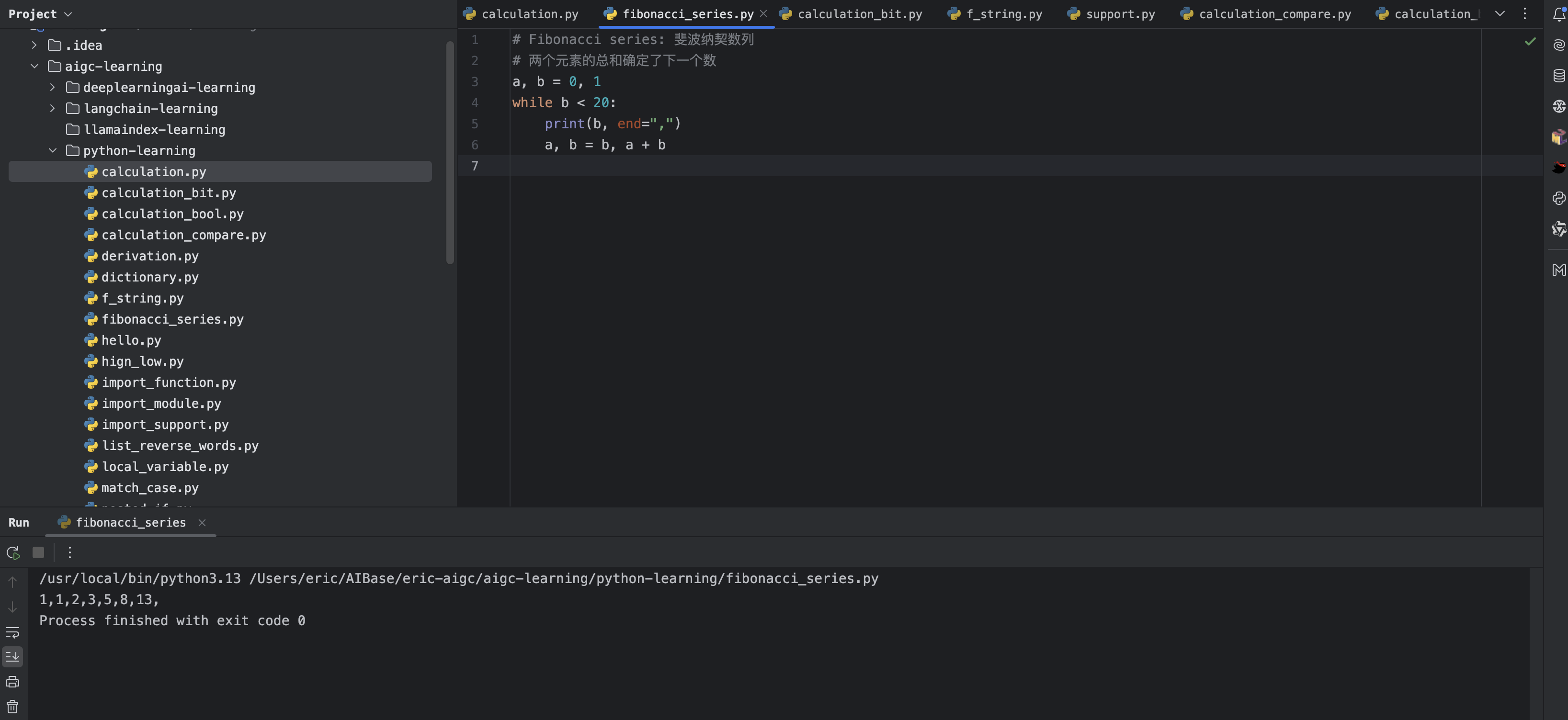The height and width of the screenshot is (720, 1568).
Task: Open the Python Packages tool window icon
Action: point(1559,198)
